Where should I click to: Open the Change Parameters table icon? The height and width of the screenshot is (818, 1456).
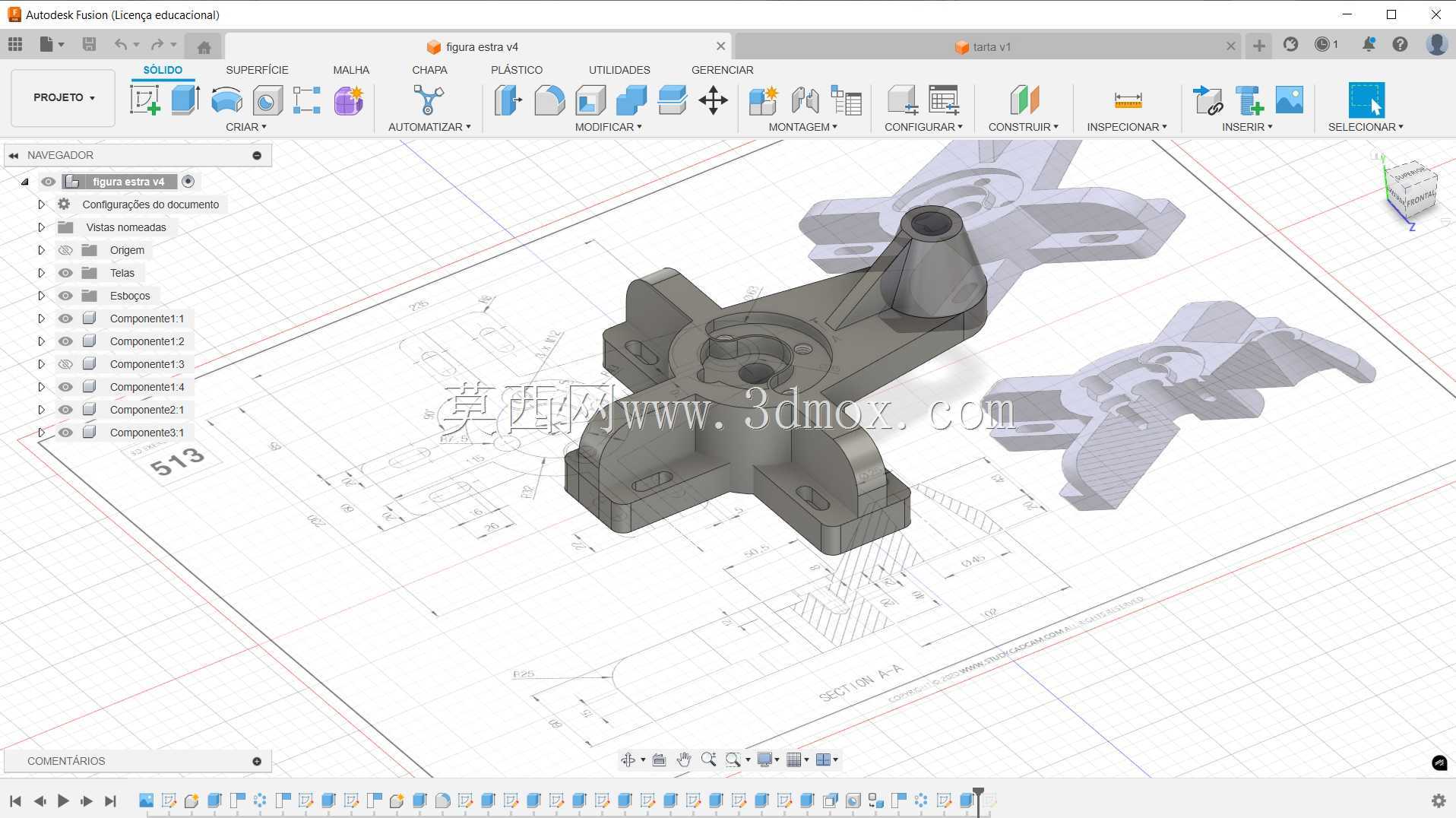click(846, 100)
